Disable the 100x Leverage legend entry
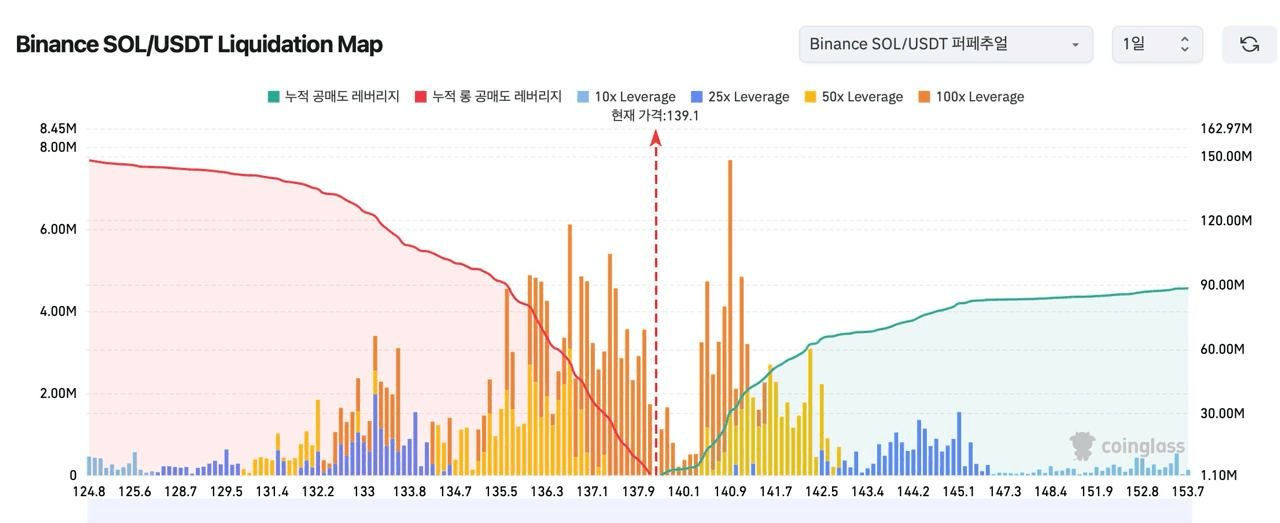This screenshot has height=523, width=1280. [x=970, y=97]
